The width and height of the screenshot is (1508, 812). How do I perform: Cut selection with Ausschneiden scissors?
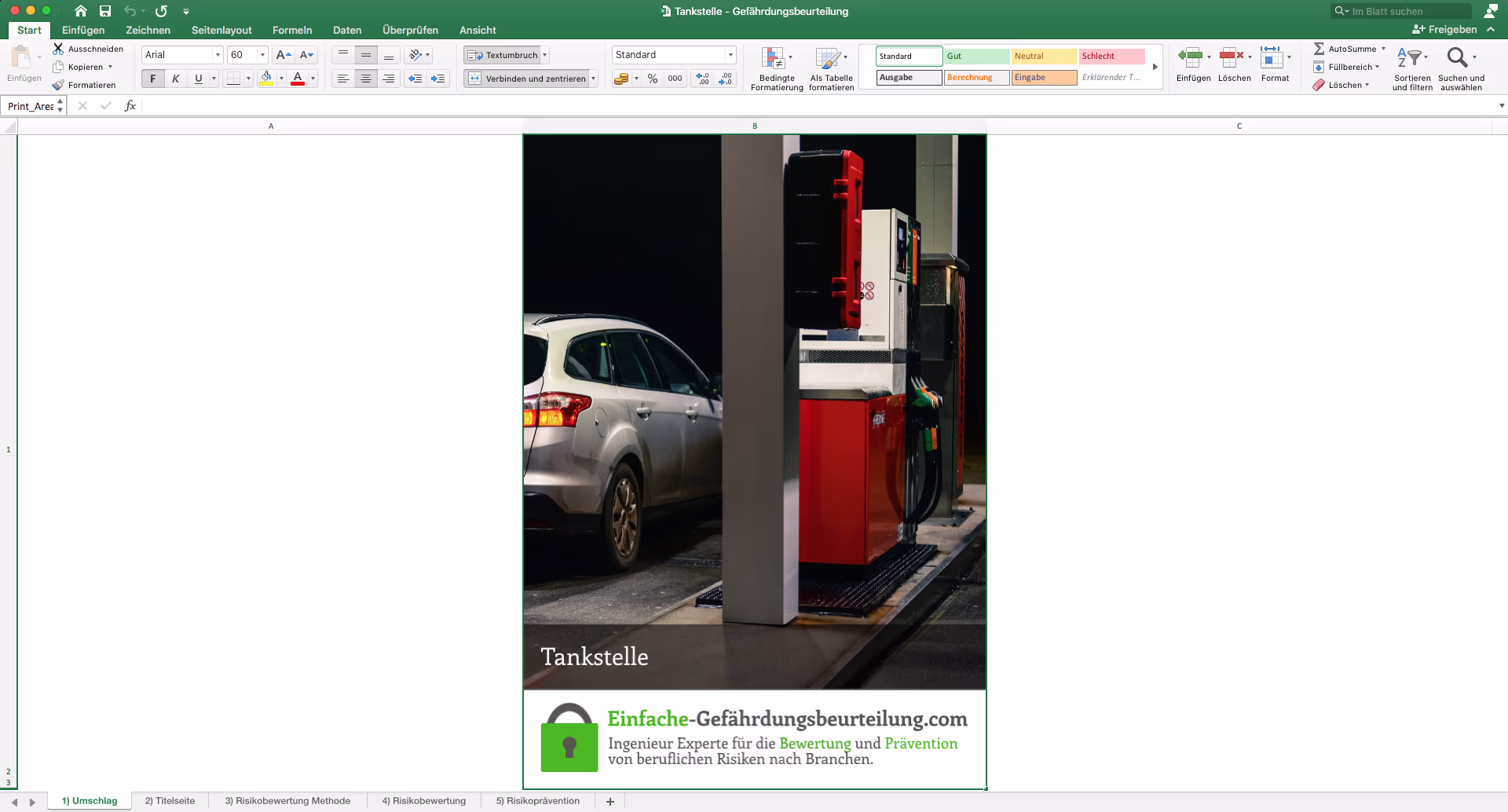pos(58,49)
